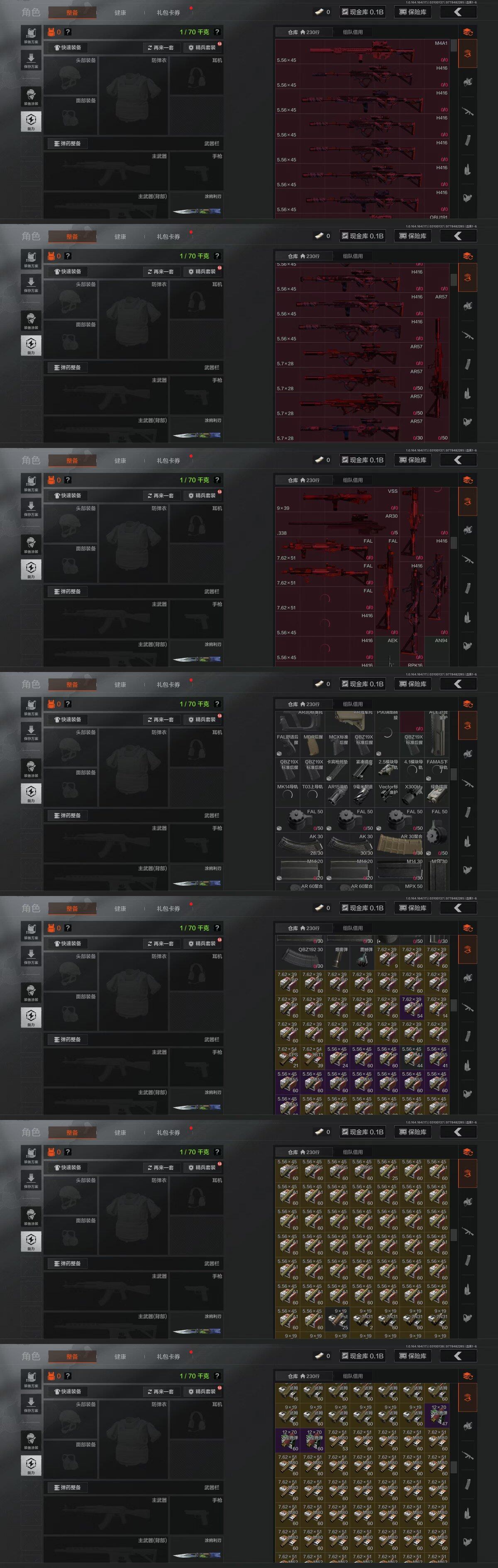
Task: Click the rifle filter icon beside the M4A1 listing
Action: 467,112
